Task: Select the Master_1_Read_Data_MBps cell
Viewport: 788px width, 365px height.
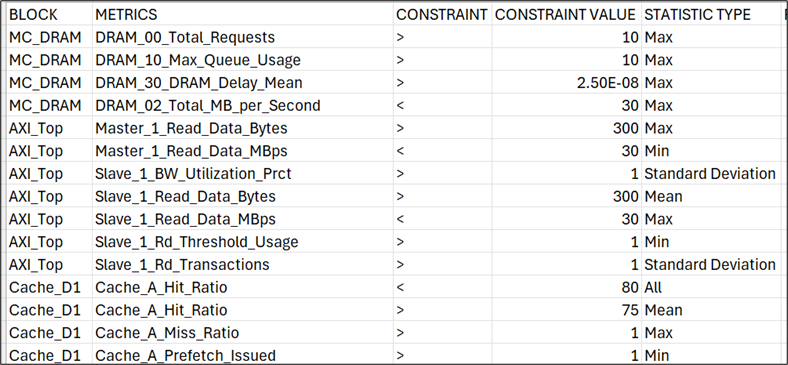Action: click(x=243, y=151)
